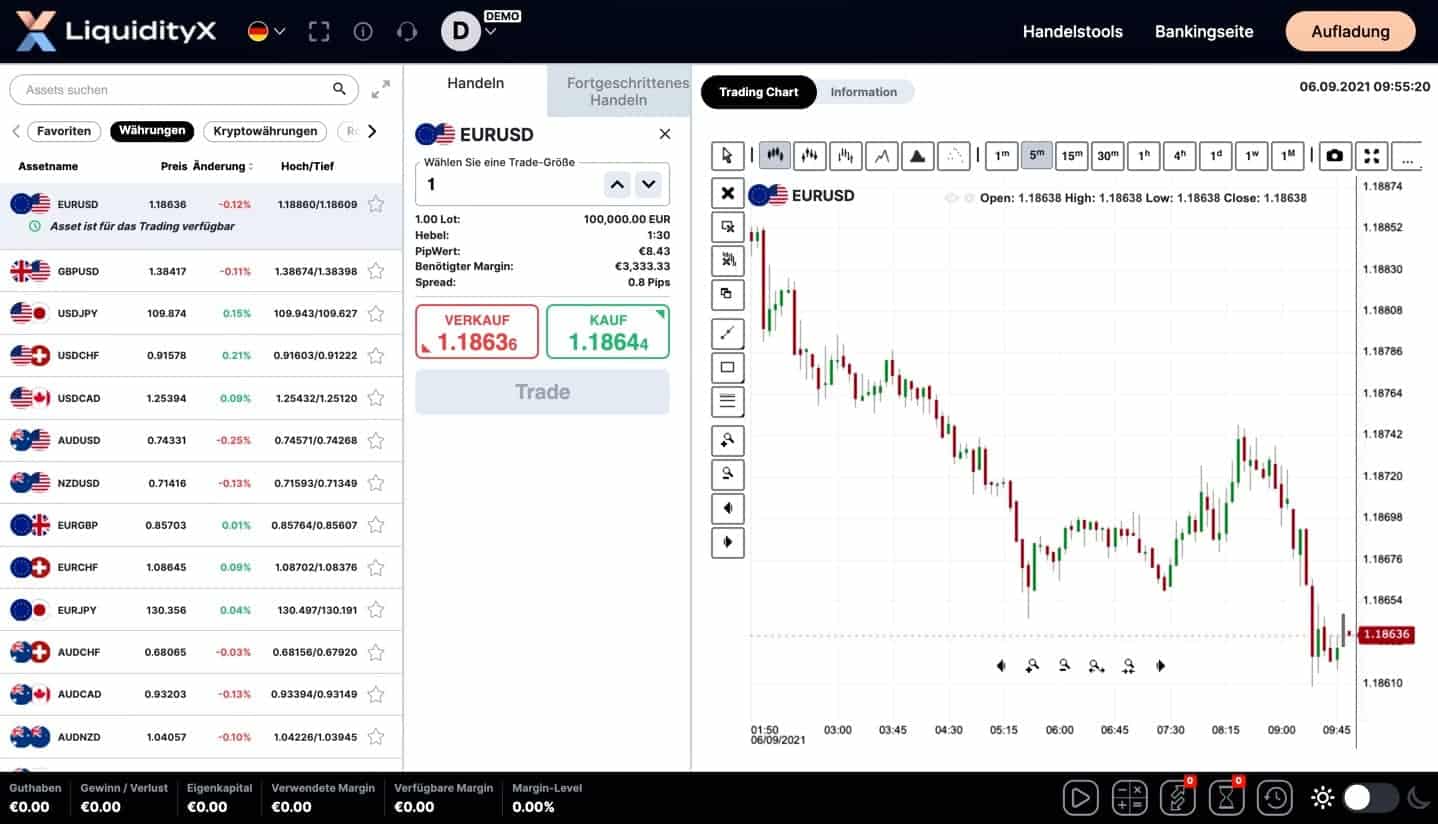Decrease trade size with down arrow
The height and width of the screenshot is (824, 1438).
click(x=649, y=184)
